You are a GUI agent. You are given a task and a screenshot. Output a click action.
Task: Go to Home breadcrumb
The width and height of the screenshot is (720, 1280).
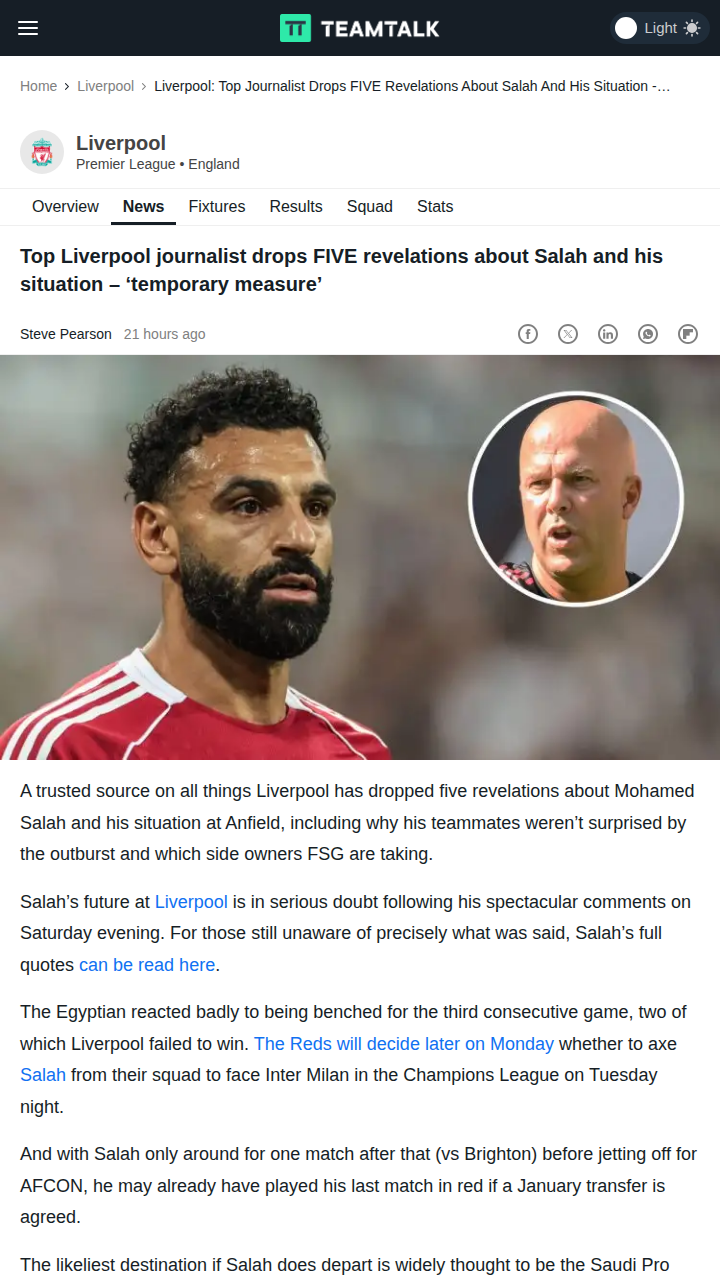(x=38, y=86)
